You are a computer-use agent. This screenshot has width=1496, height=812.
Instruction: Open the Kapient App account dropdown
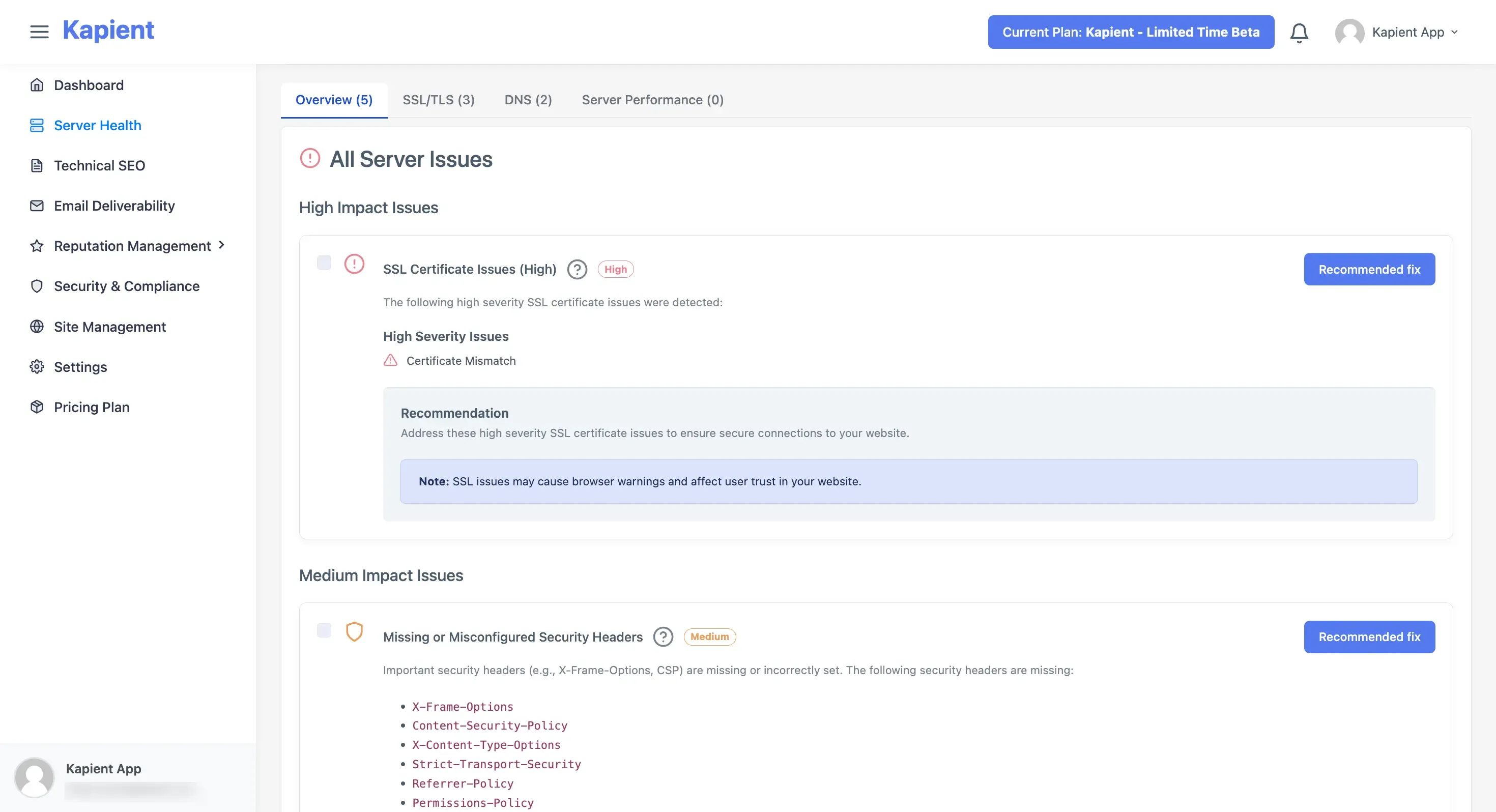(1415, 33)
